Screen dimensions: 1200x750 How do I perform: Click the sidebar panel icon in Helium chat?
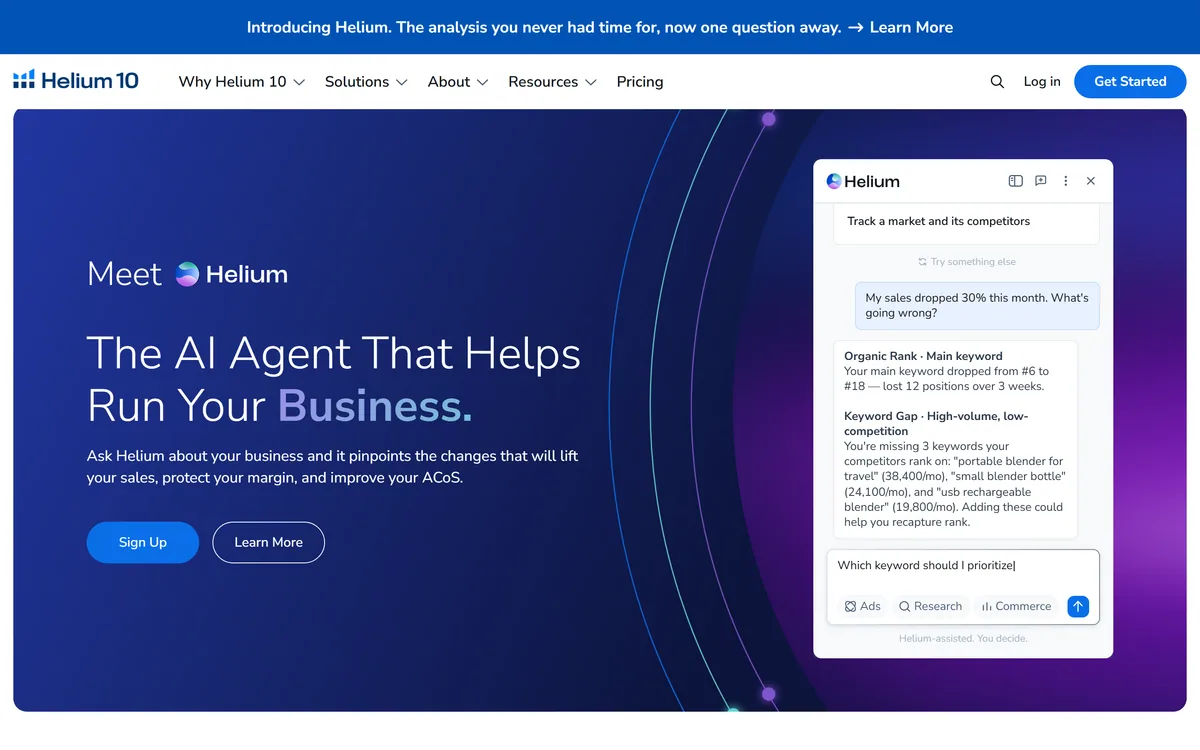pos(1015,181)
